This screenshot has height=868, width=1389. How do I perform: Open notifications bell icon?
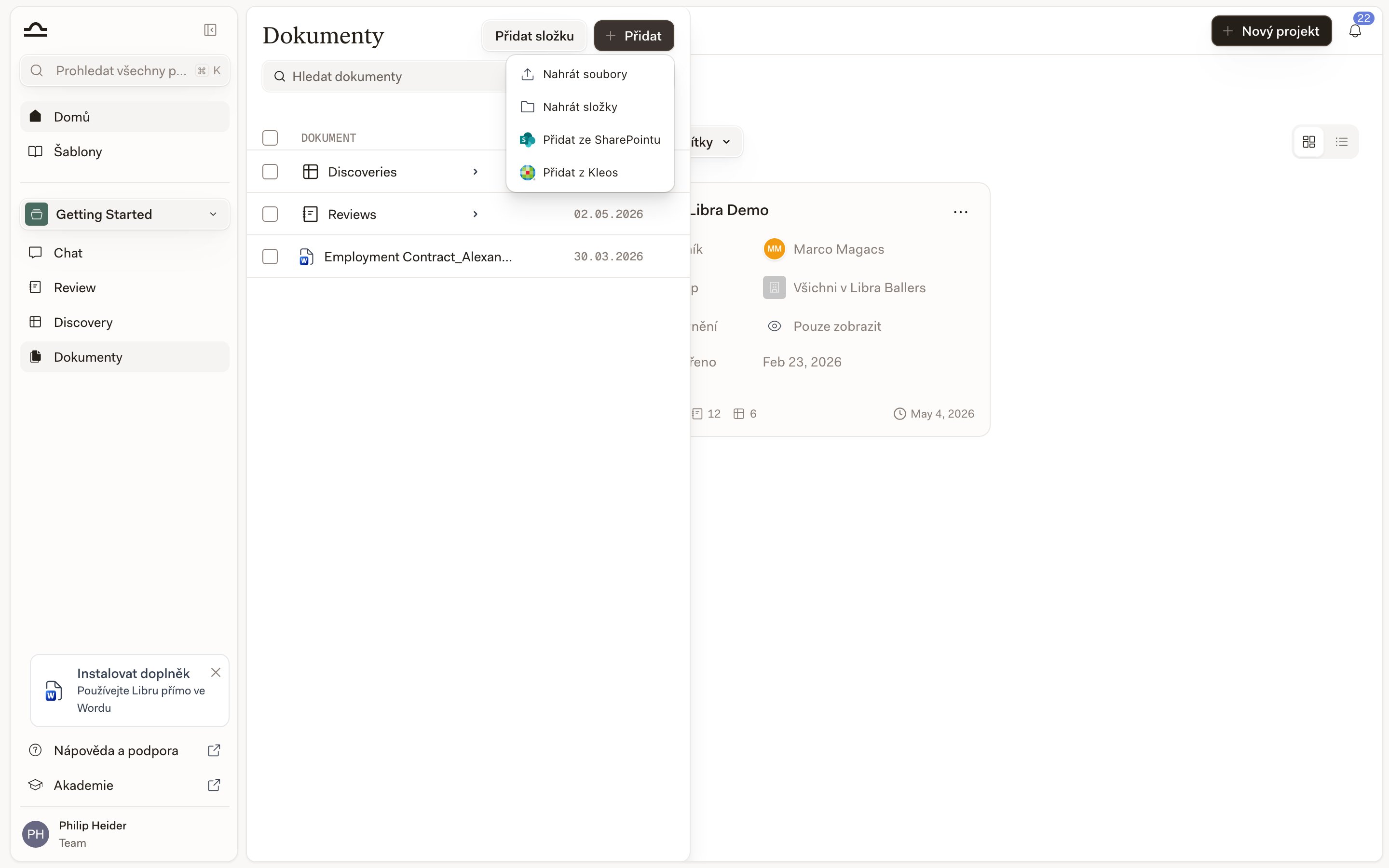(x=1355, y=31)
